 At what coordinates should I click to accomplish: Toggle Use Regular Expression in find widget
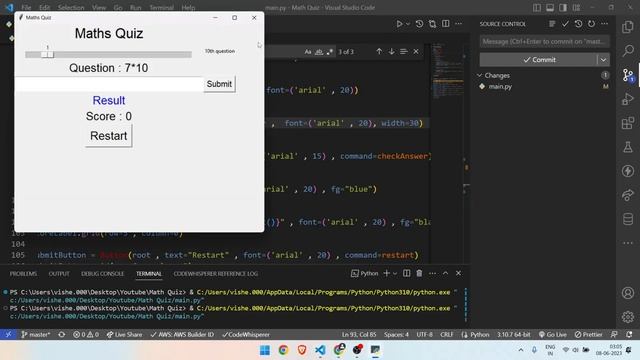[x=329, y=52]
